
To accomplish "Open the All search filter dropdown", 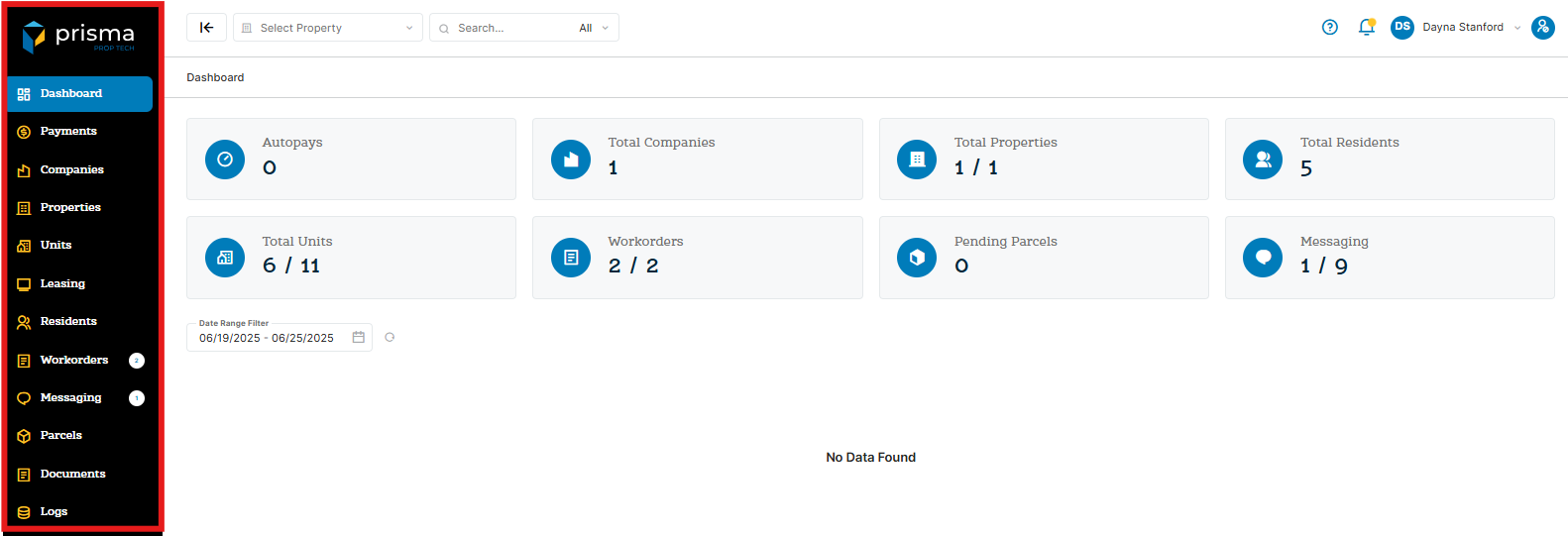I will click(x=594, y=28).
